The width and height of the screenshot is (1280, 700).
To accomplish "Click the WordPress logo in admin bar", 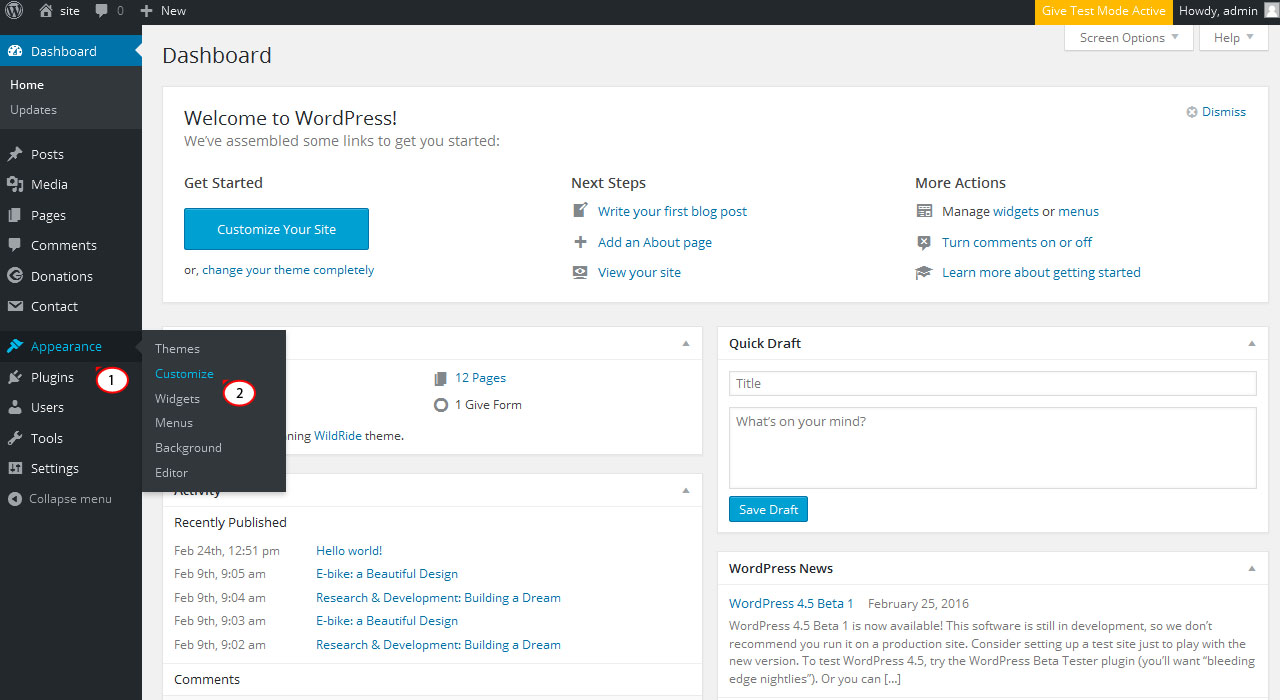I will [15, 11].
